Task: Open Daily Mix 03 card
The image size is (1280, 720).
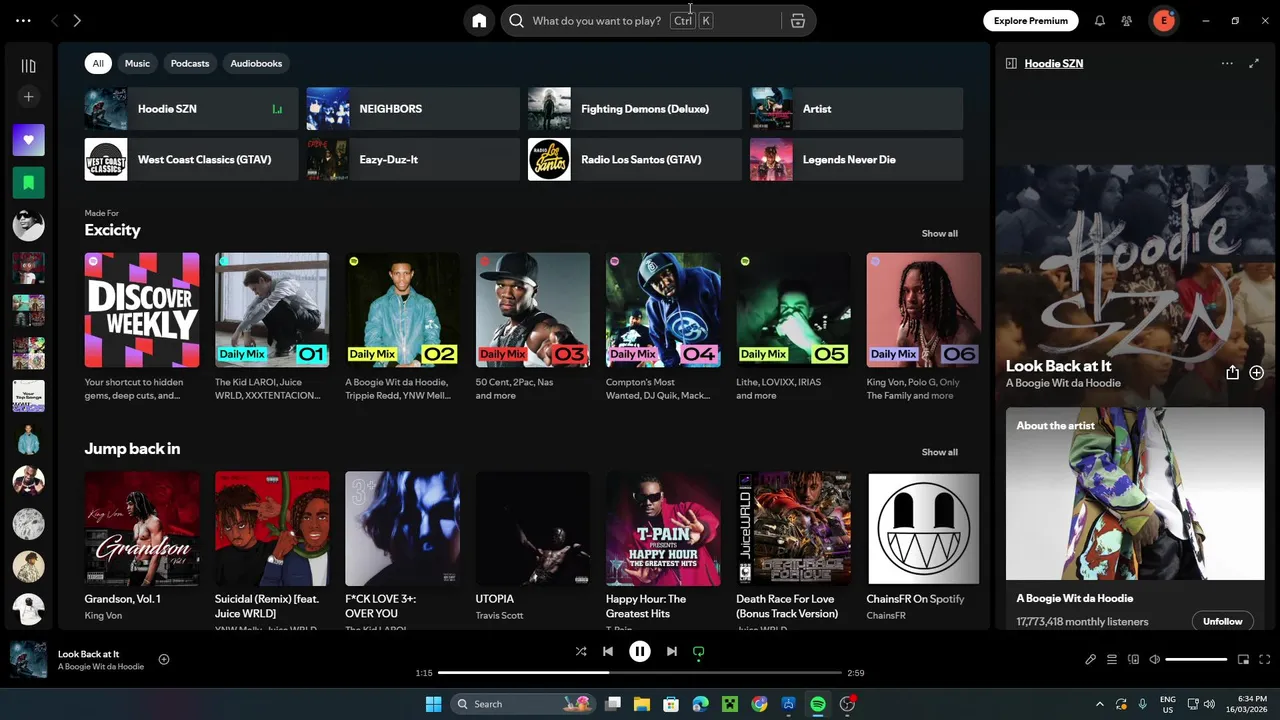Action: click(x=533, y=328)
